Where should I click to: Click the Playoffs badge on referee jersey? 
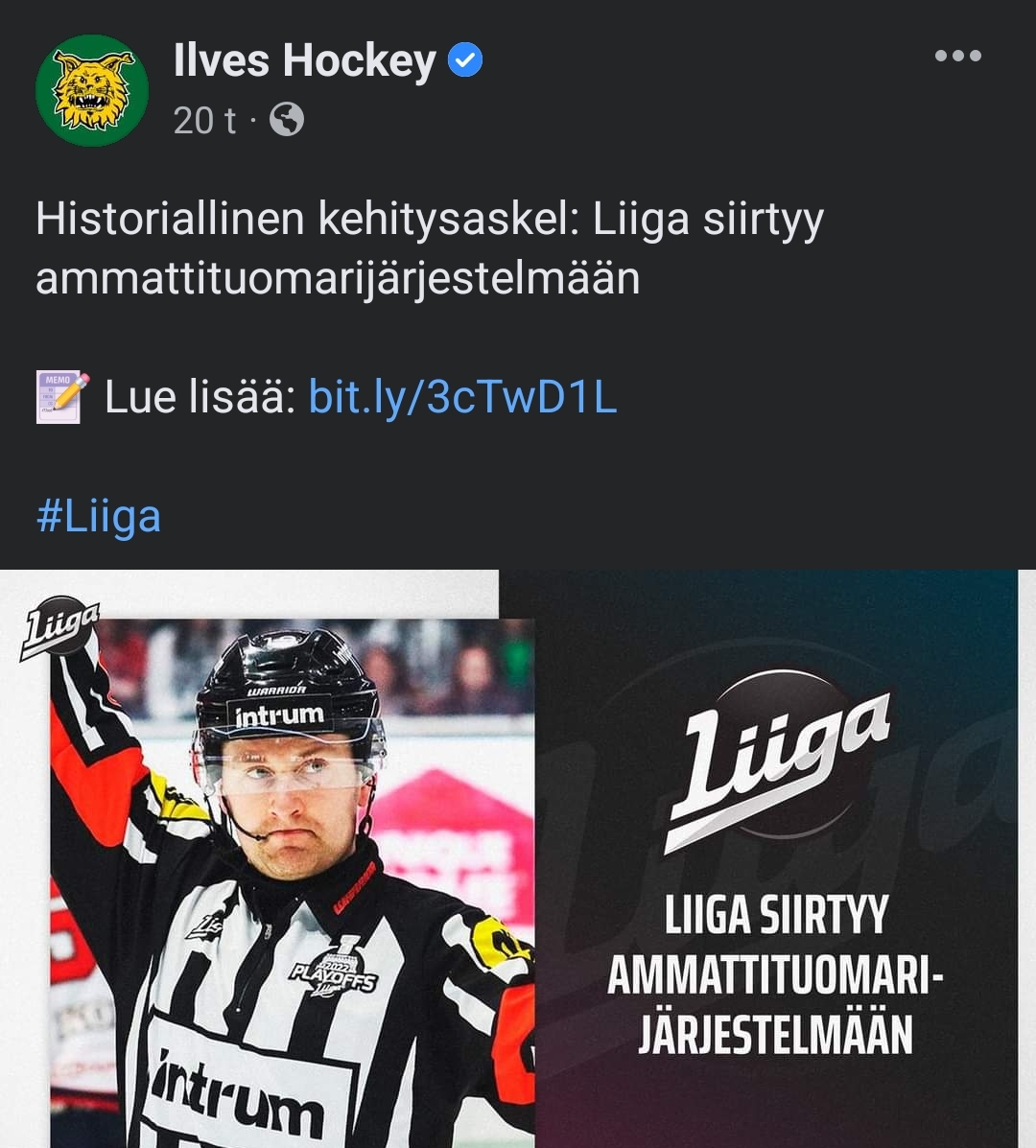pyautogui.click(x=335, y=971)
